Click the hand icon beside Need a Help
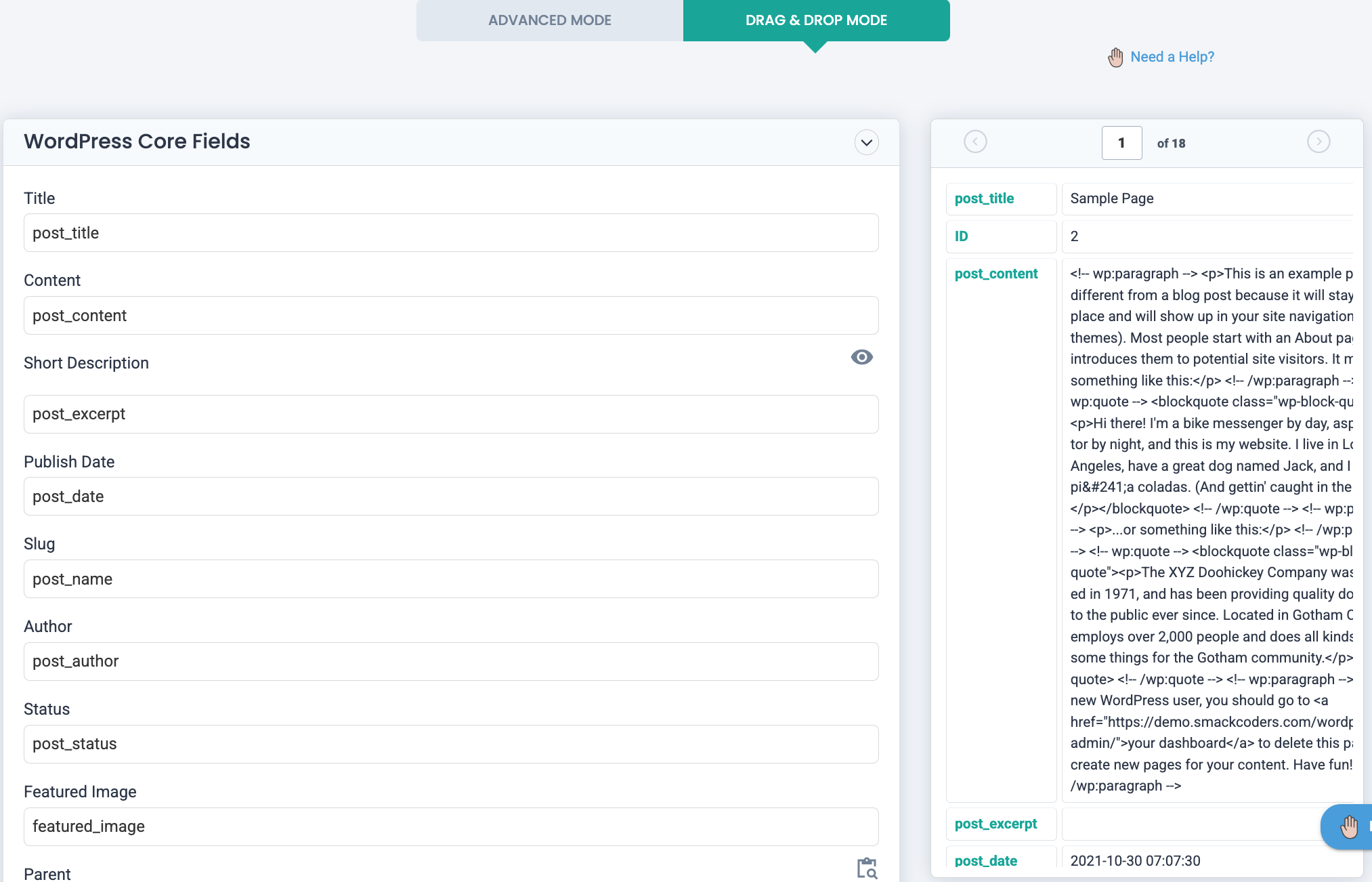Viewport: 1372px width, 882px height. pyautogui.click(x=1115, y=58)
